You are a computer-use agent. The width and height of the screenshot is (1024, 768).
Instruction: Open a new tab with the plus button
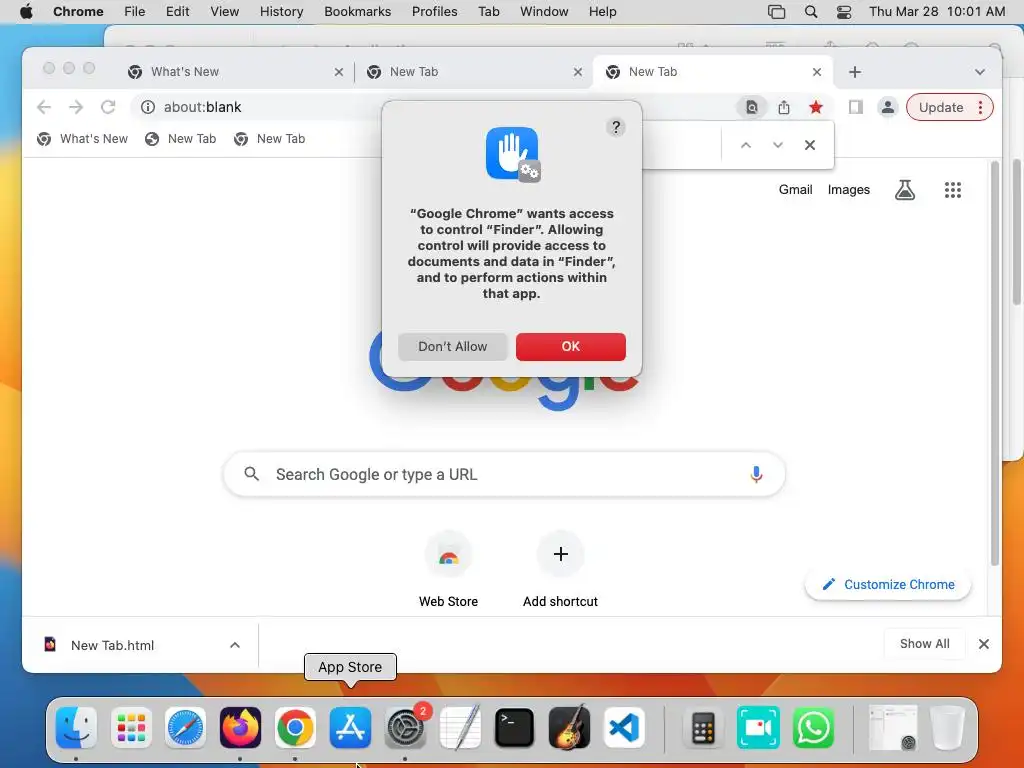coord(854,72)
